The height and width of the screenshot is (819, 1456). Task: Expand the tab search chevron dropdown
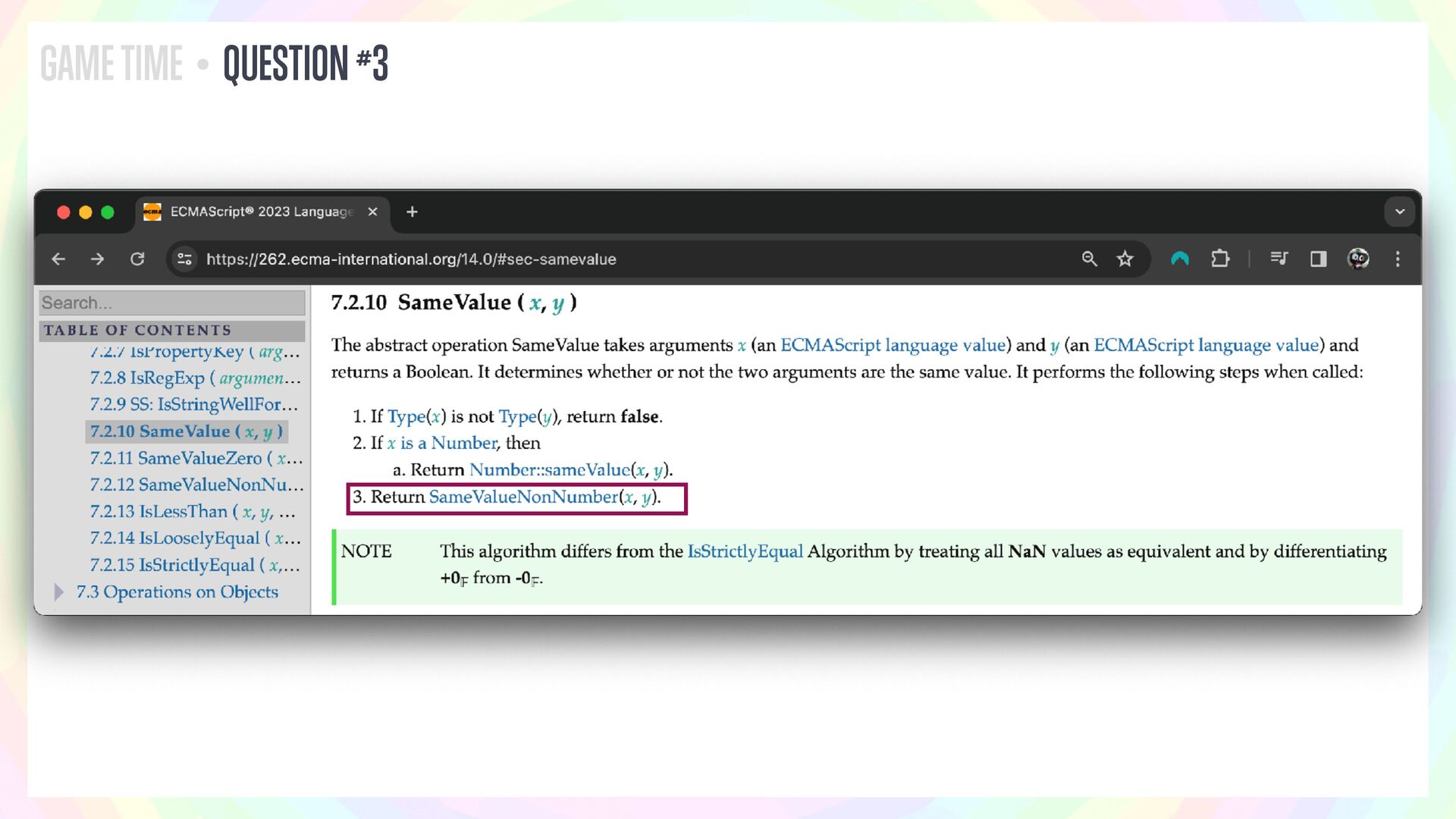point(1399,212)
